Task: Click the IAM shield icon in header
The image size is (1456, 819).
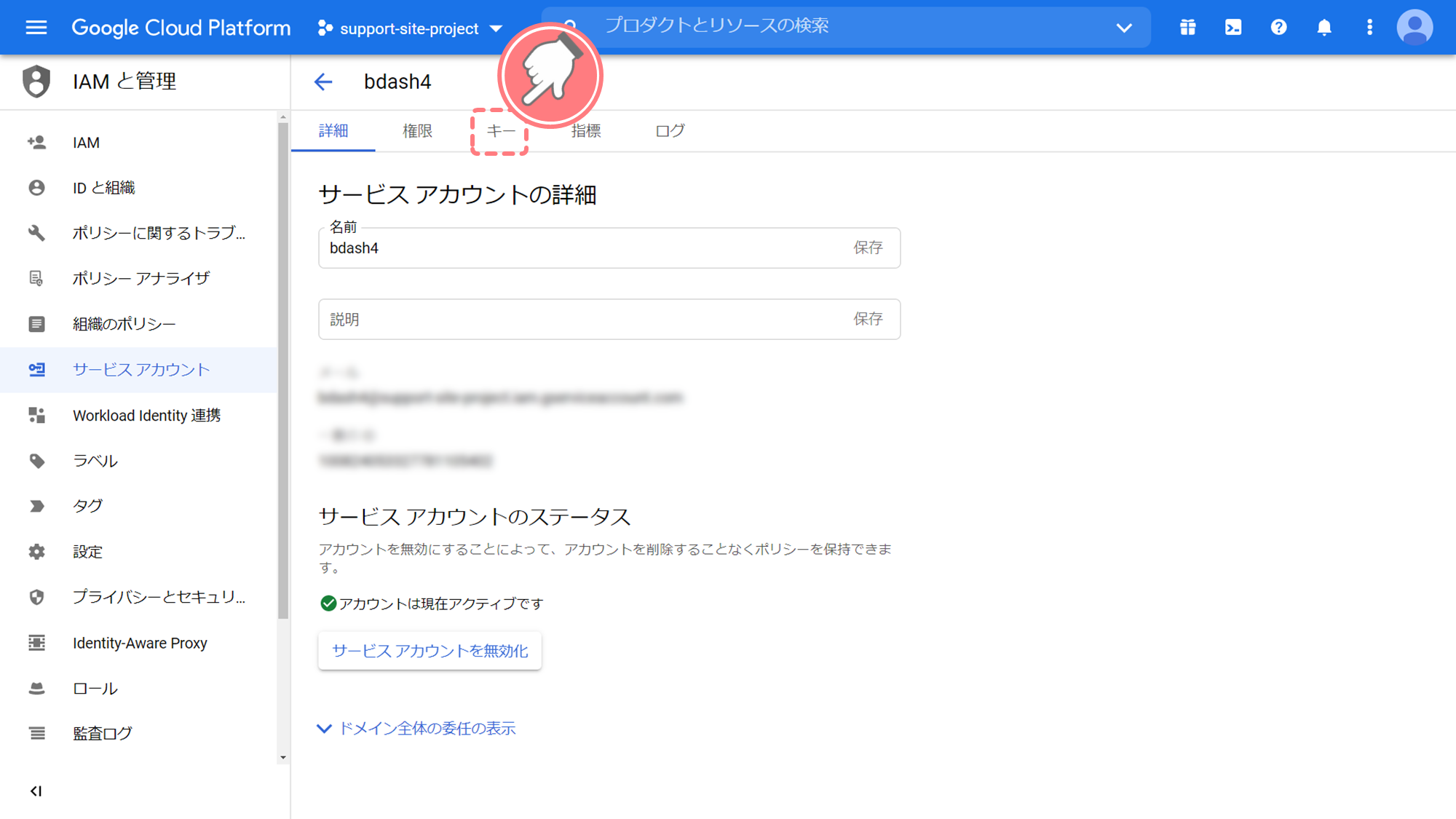Action: click(36, 81)
